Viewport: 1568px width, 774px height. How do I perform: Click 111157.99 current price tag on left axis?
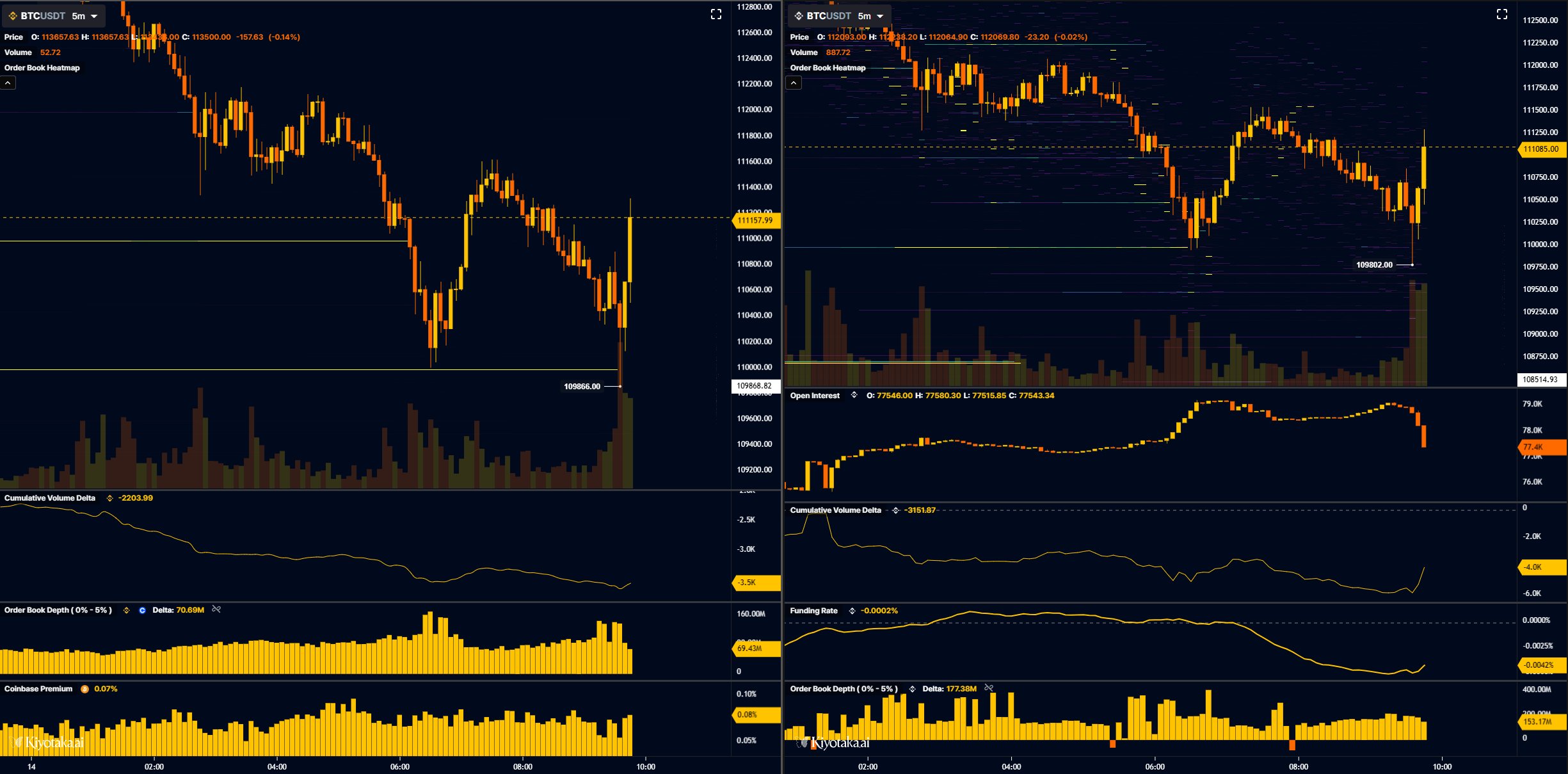point(755,220)
